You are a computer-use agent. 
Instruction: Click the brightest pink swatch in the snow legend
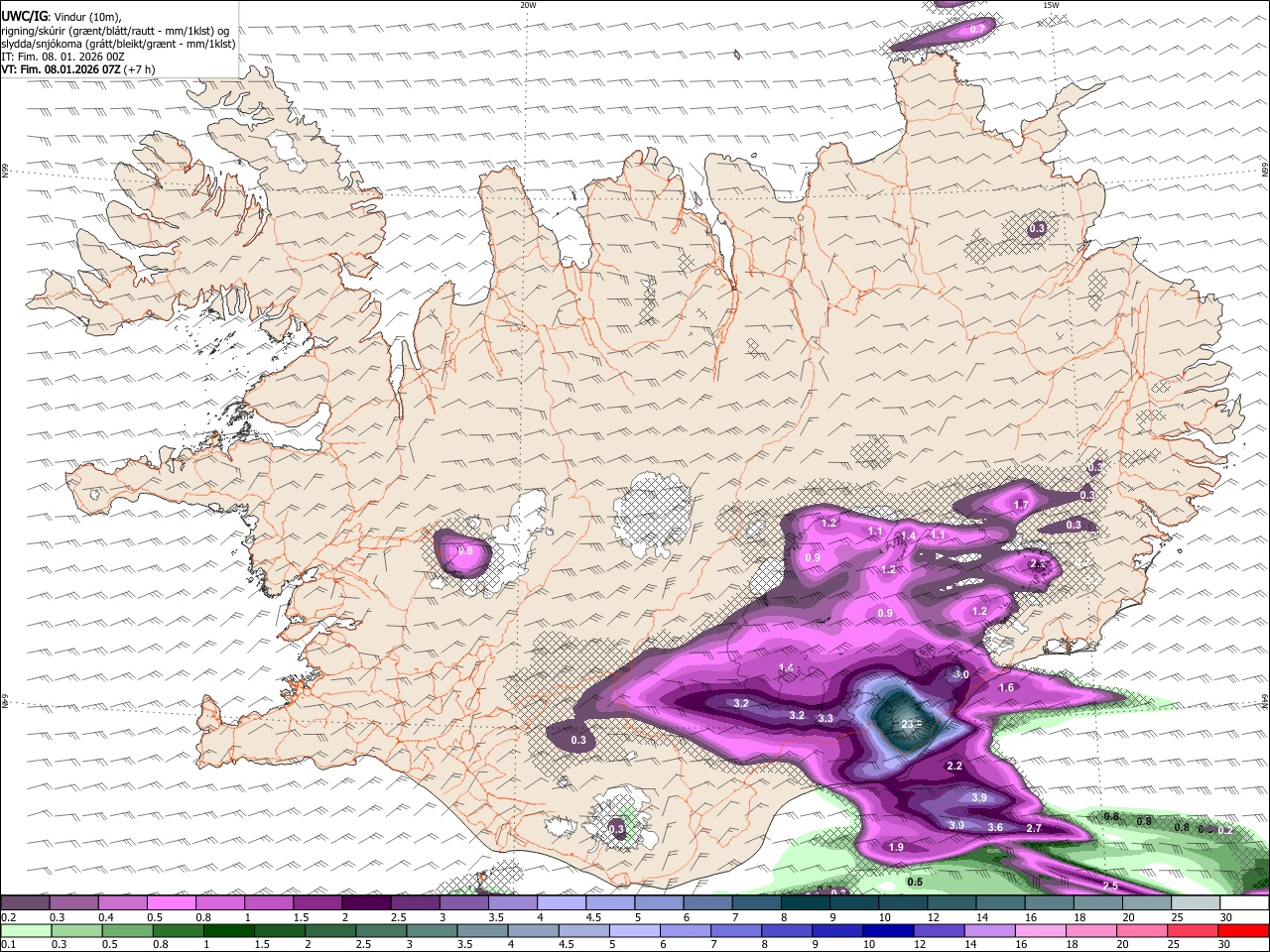[171, 902]
